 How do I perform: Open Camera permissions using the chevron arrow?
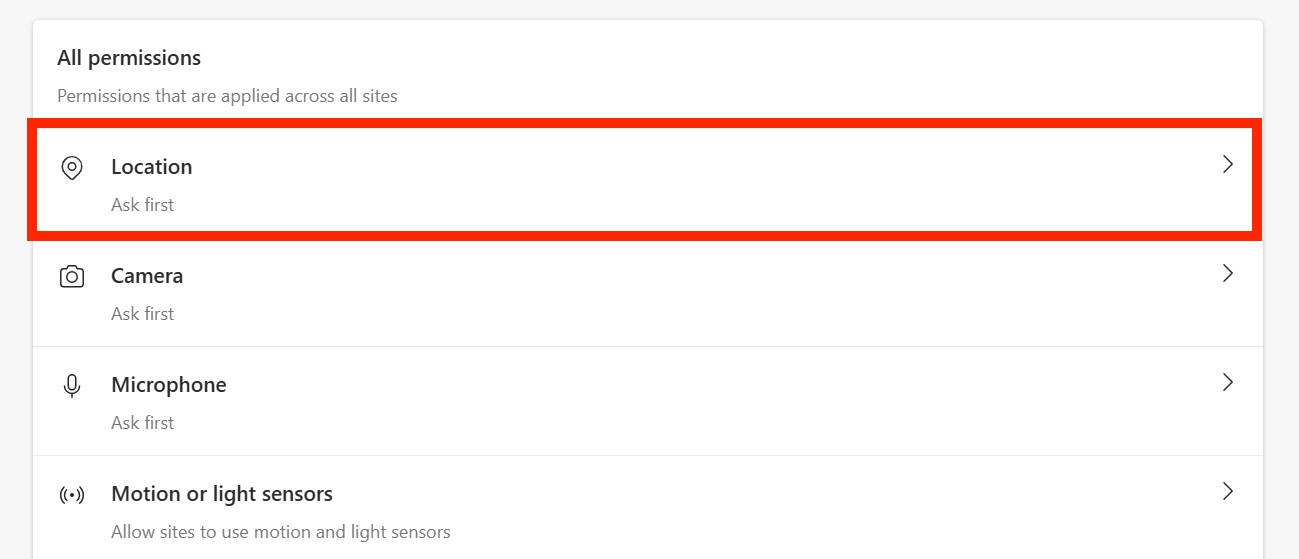[x=1228, y=273]
